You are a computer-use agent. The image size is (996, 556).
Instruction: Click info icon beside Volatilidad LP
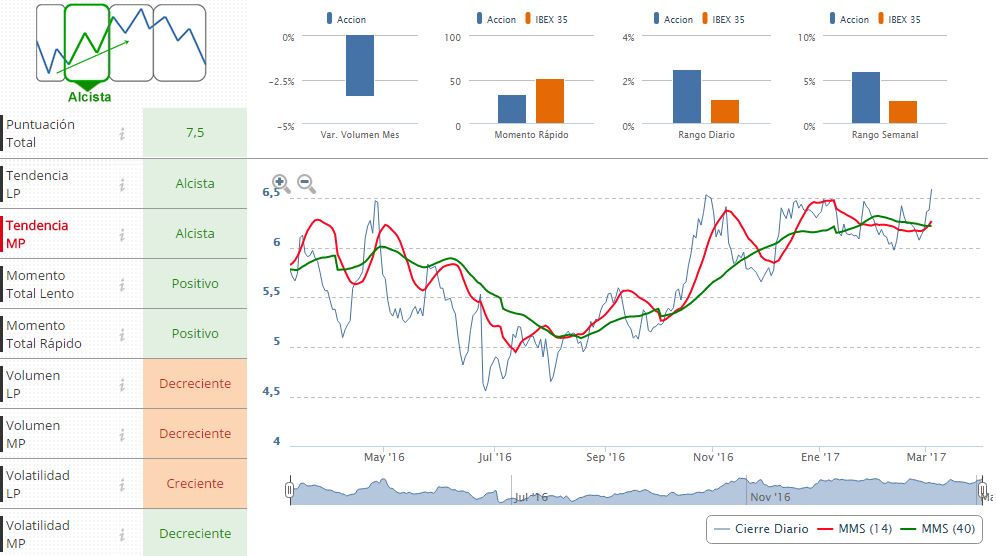click(122, 484)
